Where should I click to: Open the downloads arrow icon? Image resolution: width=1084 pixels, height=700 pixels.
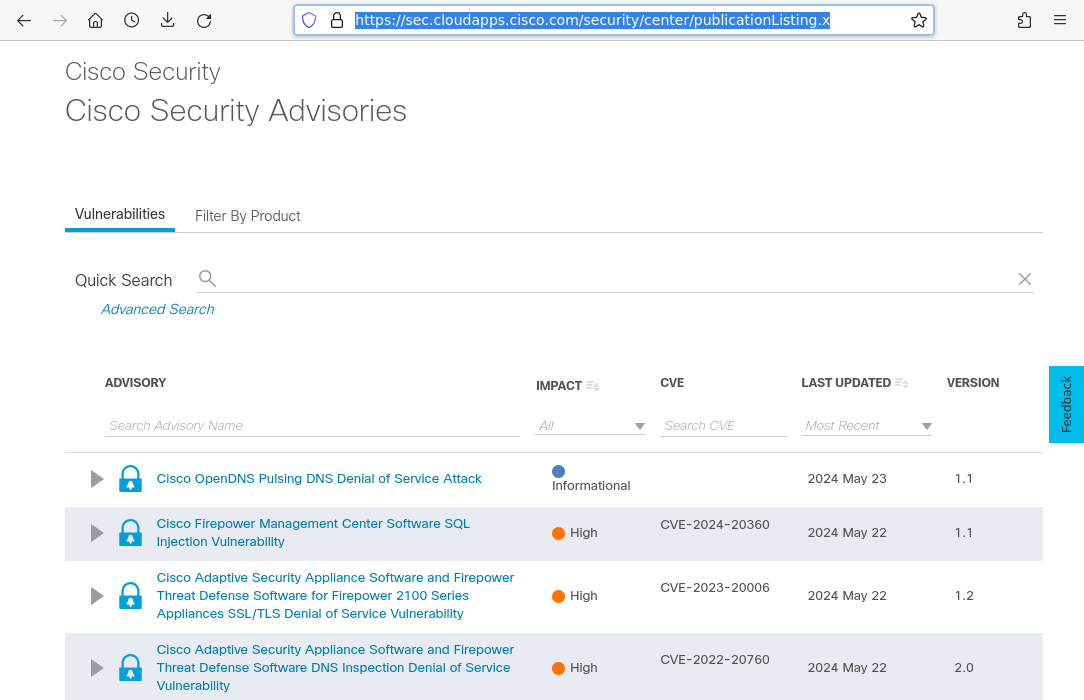pos(167,20)
